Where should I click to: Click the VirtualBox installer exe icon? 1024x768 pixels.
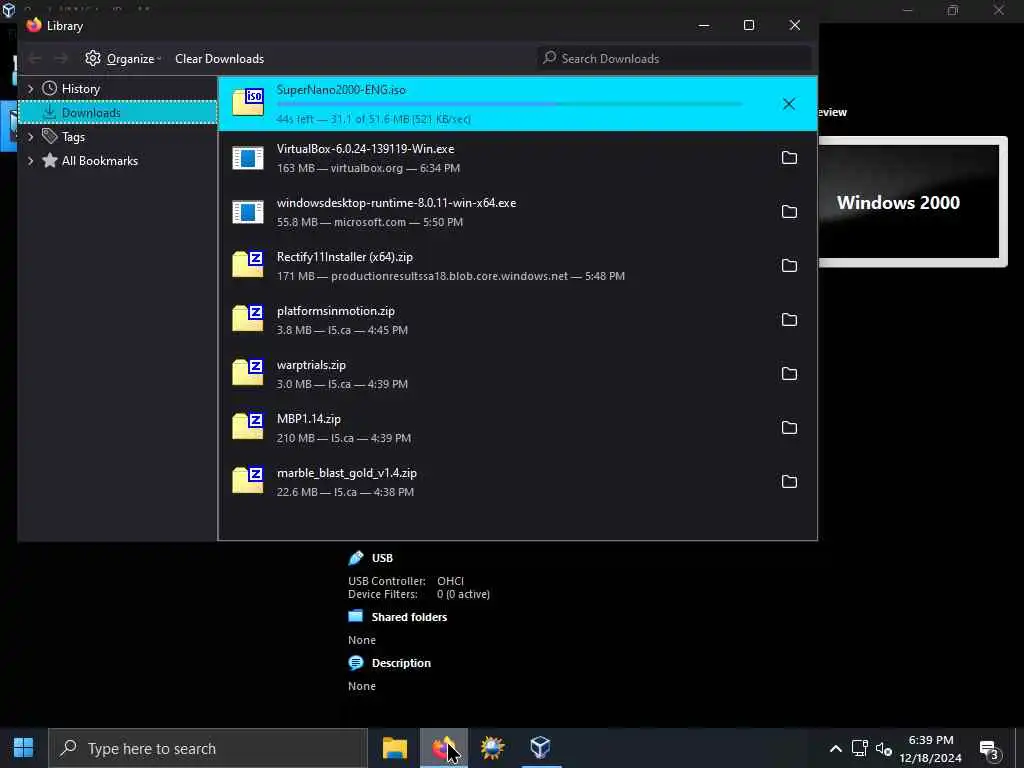click(248, 157)
